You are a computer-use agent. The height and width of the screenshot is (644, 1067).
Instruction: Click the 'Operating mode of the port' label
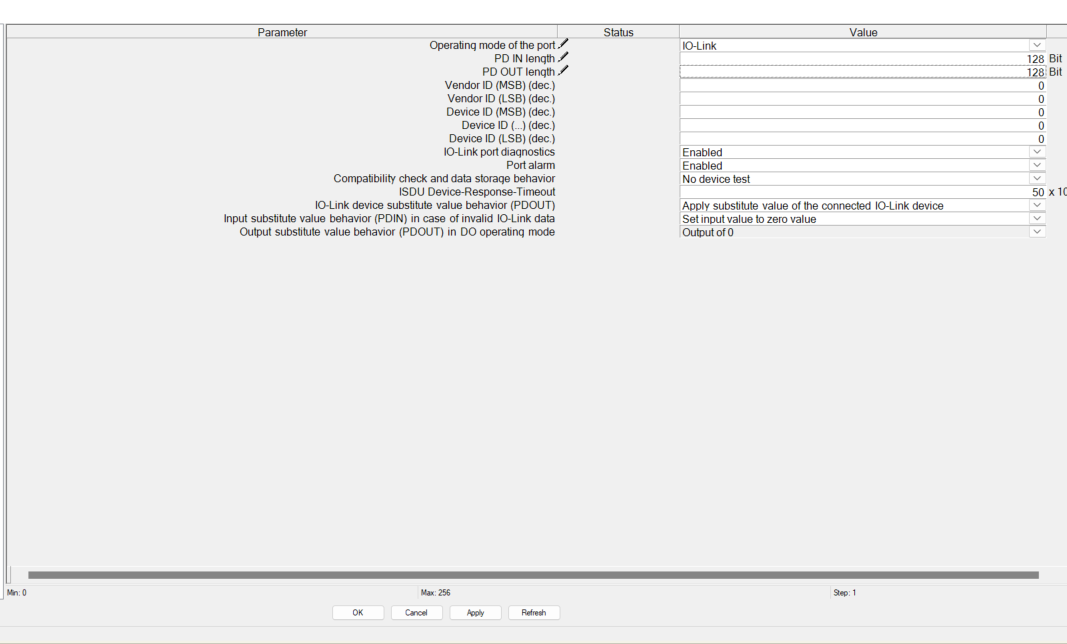pyautogui.click(x=492, y=46)
